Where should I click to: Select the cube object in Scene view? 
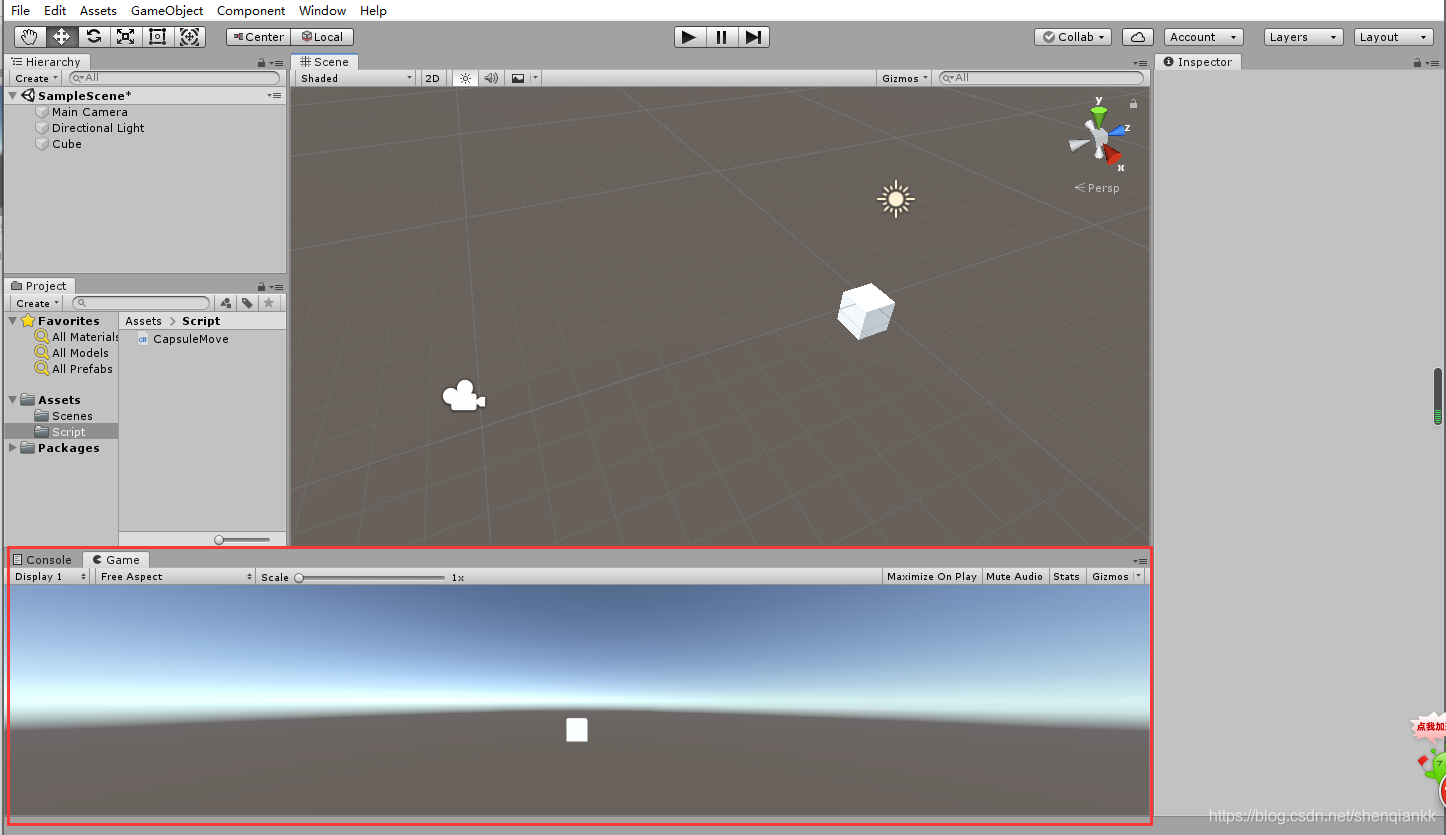[866, 311]
